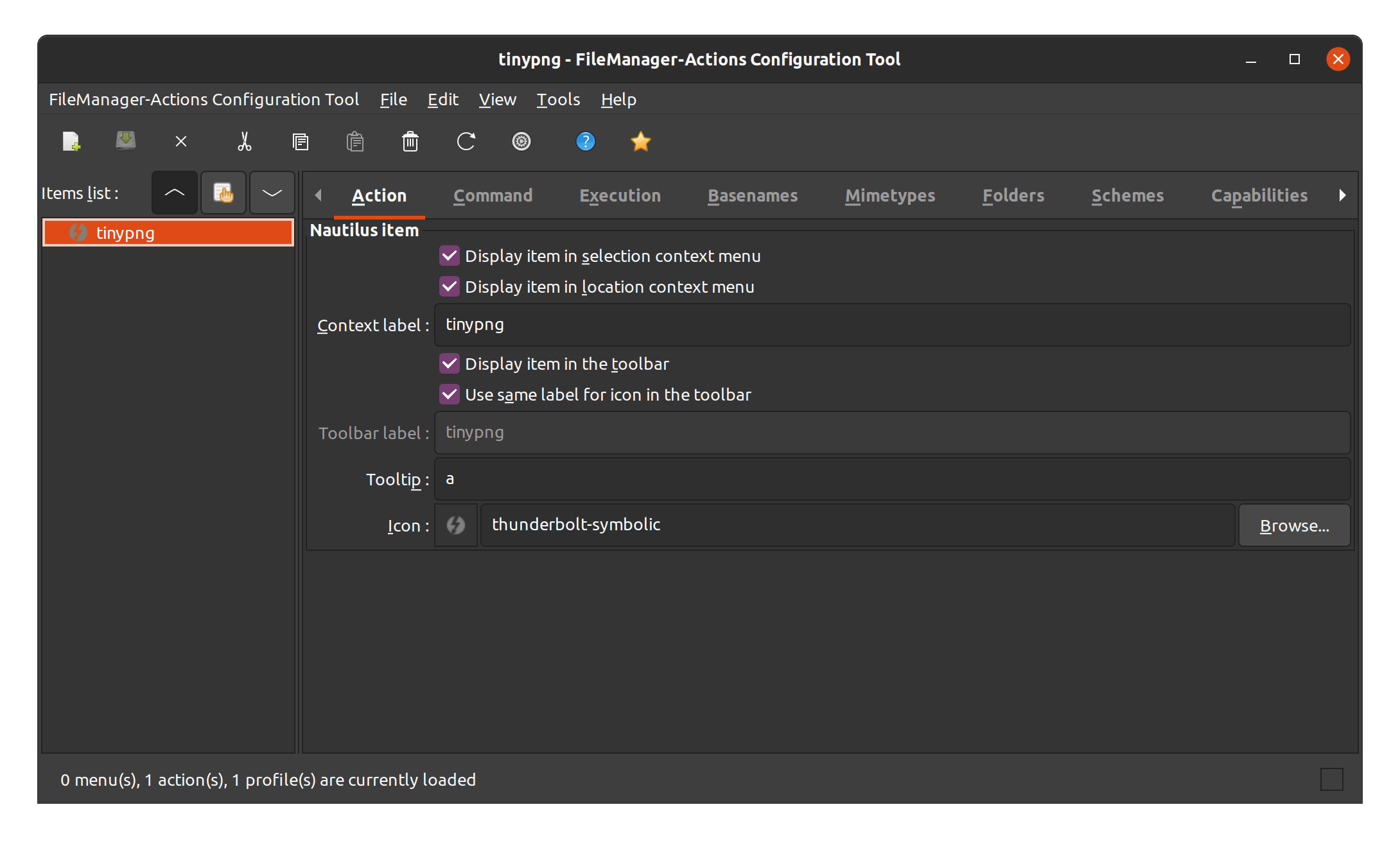Copy the selected action via the copy icon
Screen dimensions: 1400x841
pos(301,141)
